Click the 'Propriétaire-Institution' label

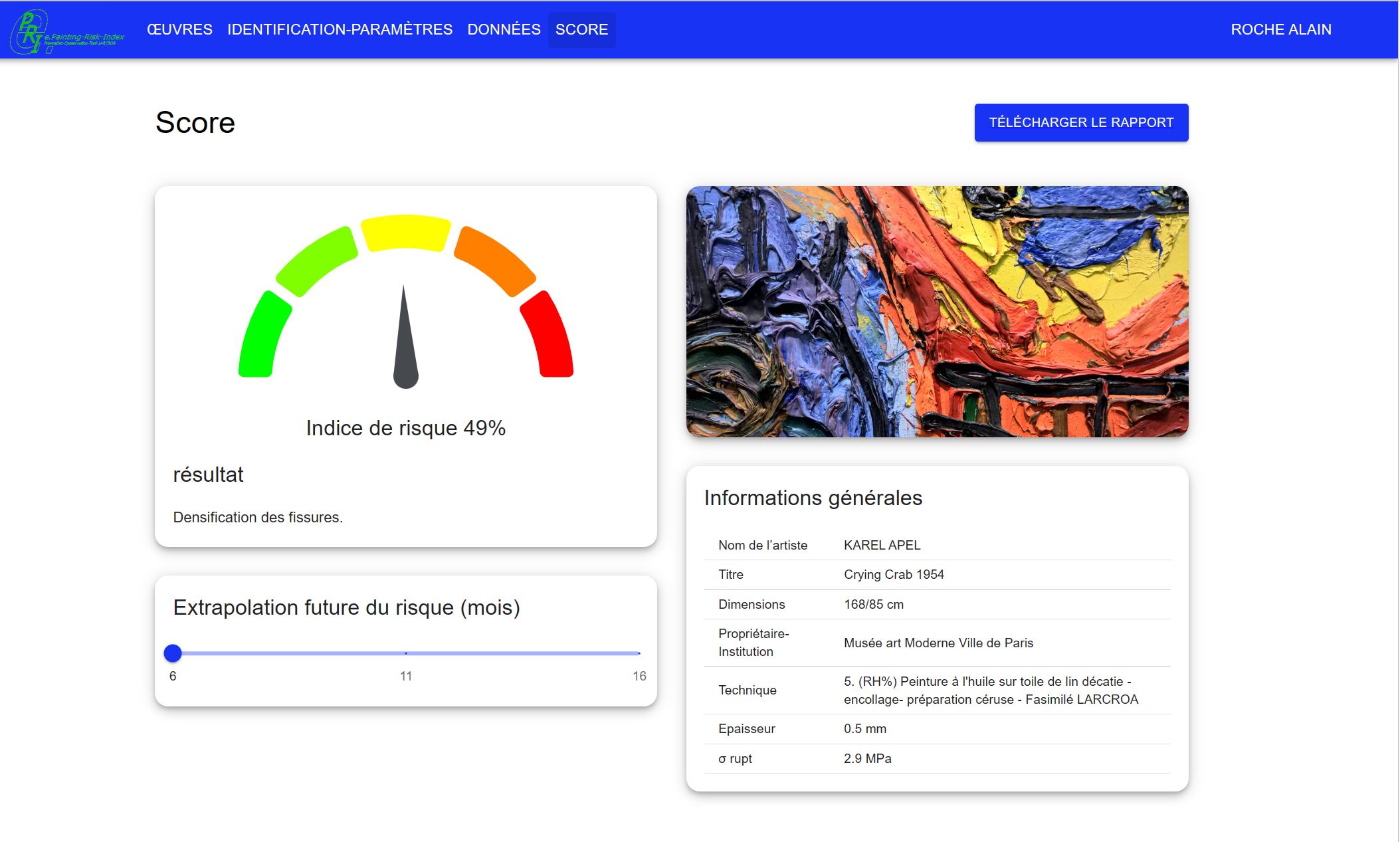point(753,643)
